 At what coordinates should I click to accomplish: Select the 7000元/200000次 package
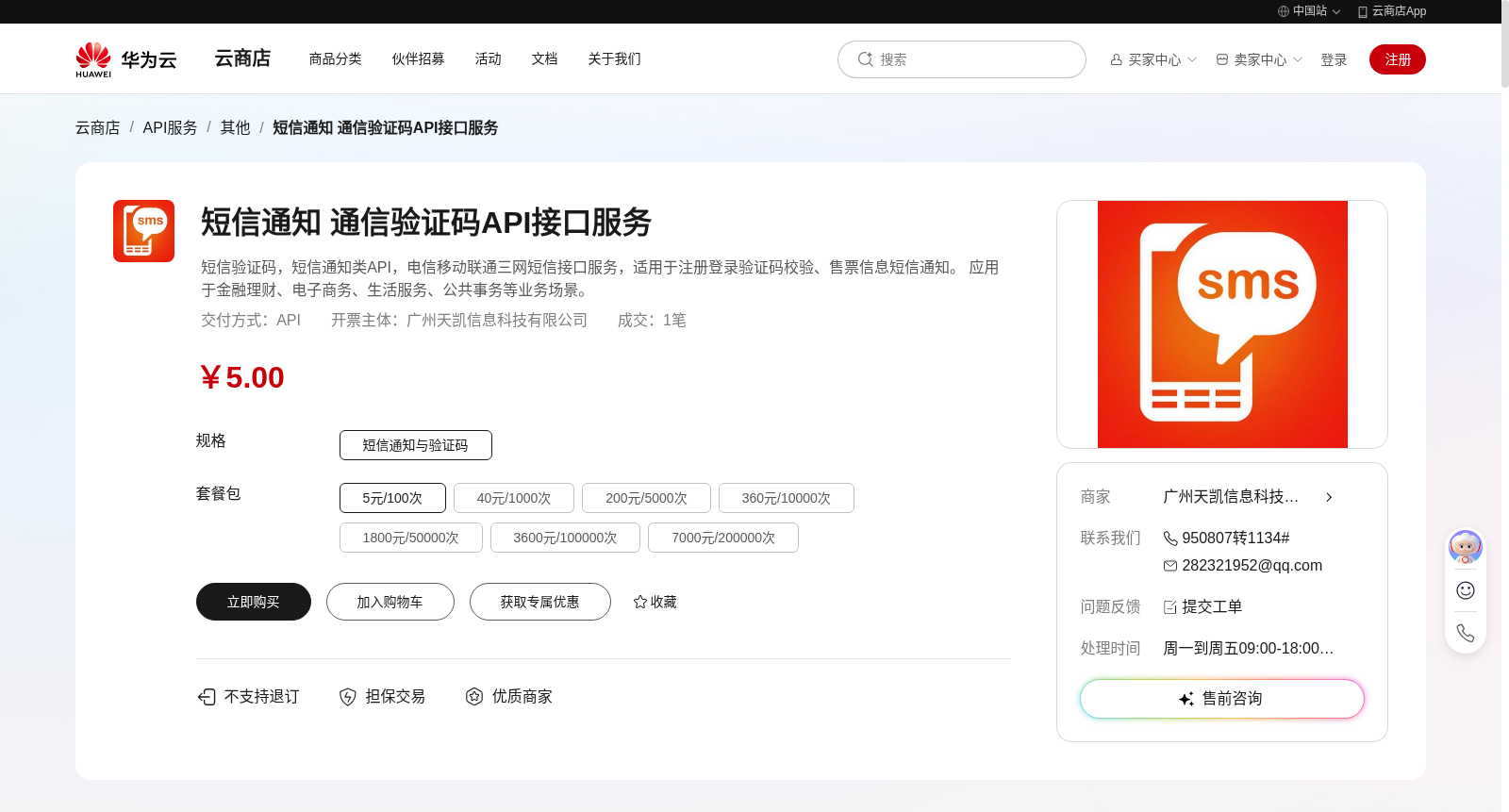click(x=723, y=538)
